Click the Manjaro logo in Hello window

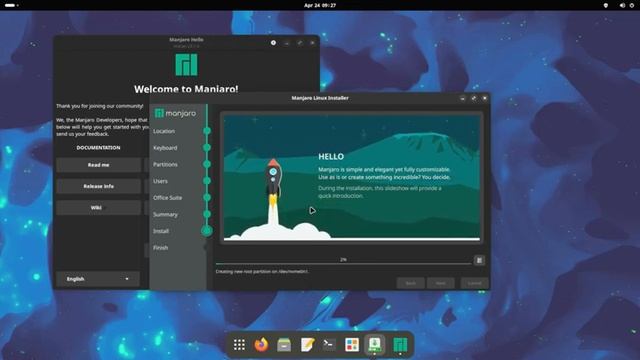[x=187, y=65]
